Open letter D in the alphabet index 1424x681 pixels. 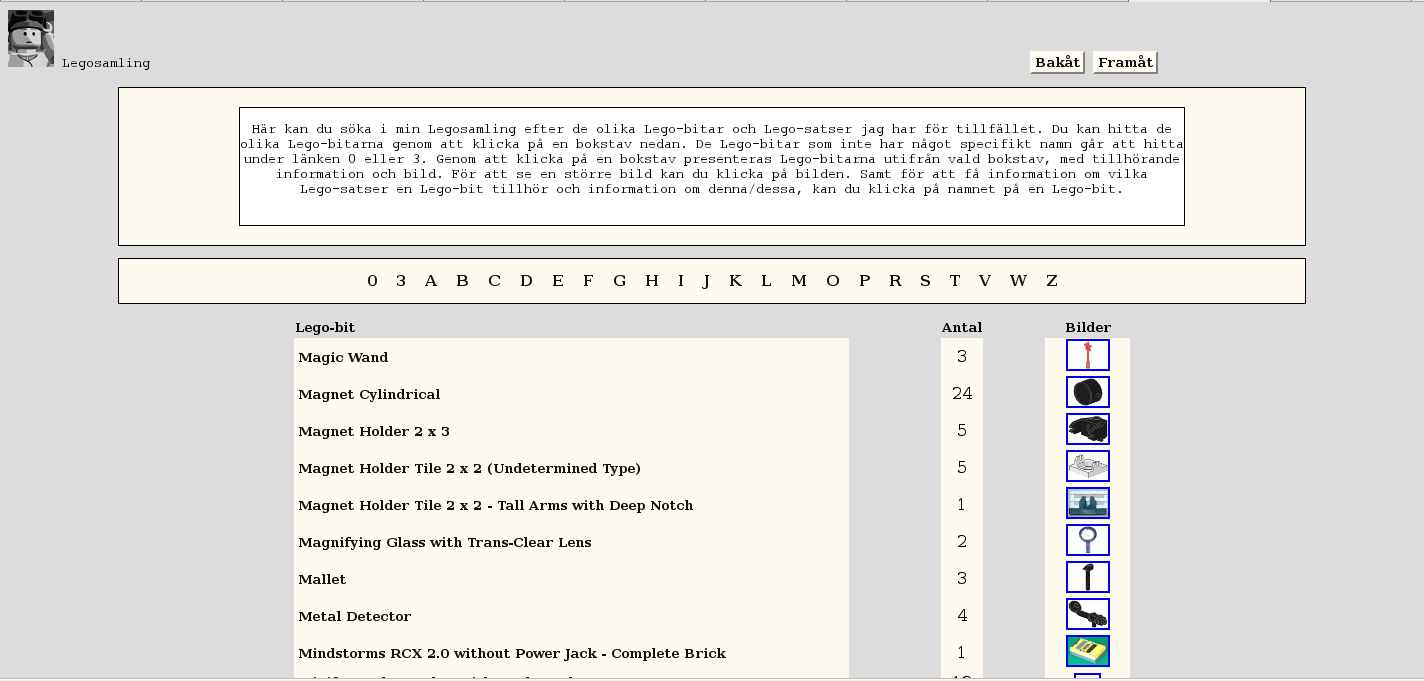526,281
